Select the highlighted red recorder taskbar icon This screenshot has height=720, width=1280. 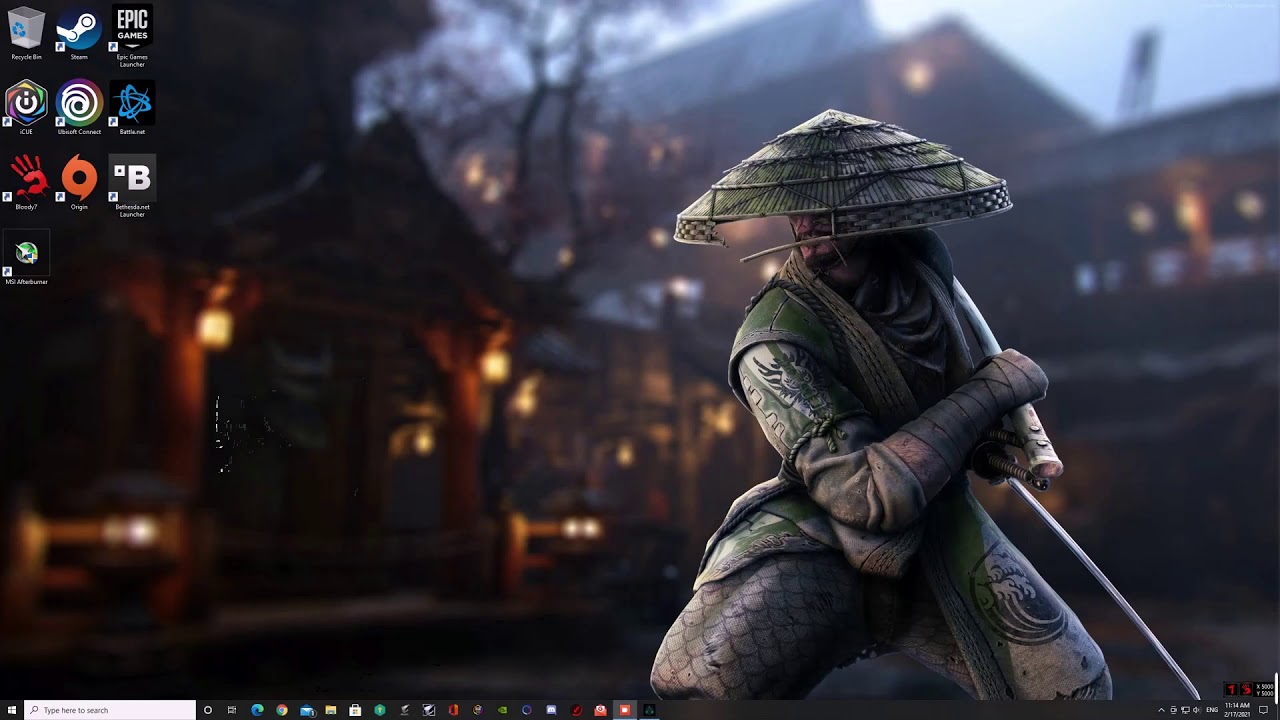625,710
